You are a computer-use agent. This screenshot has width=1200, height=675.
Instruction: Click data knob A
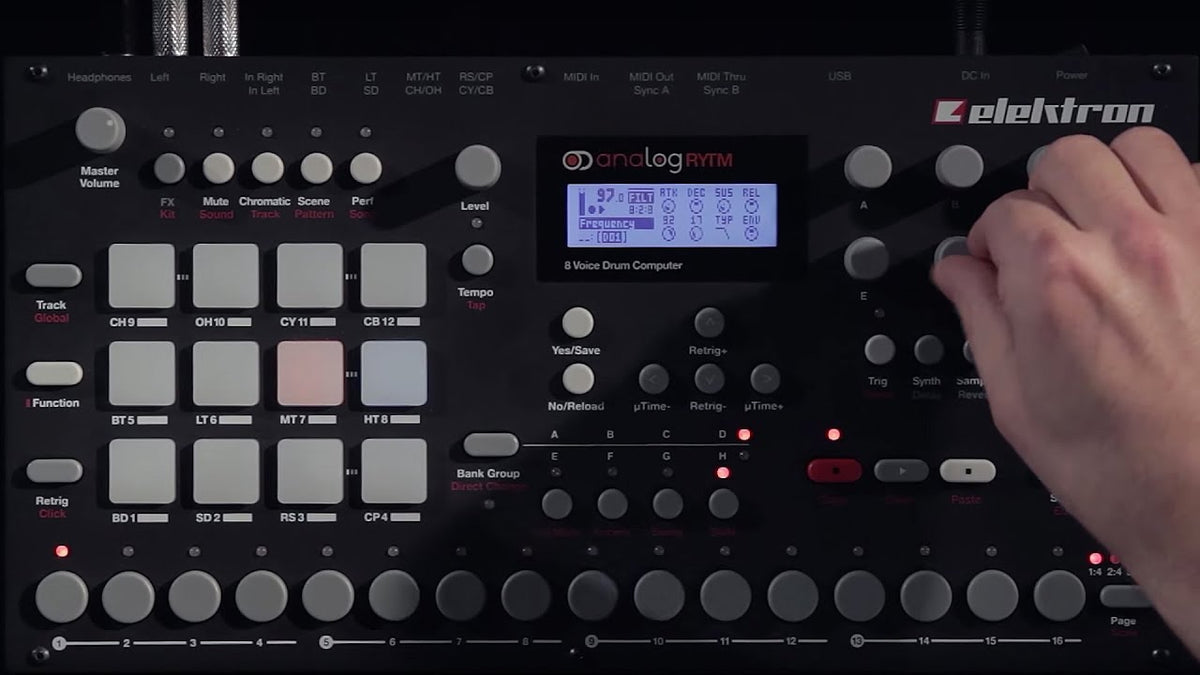pos(867,167)
